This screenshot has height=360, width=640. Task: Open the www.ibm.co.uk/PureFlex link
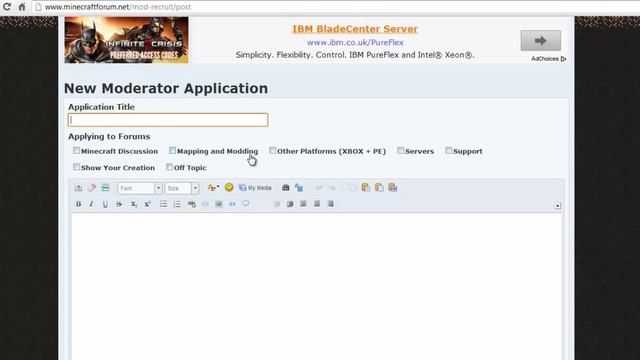coord(355,42)
